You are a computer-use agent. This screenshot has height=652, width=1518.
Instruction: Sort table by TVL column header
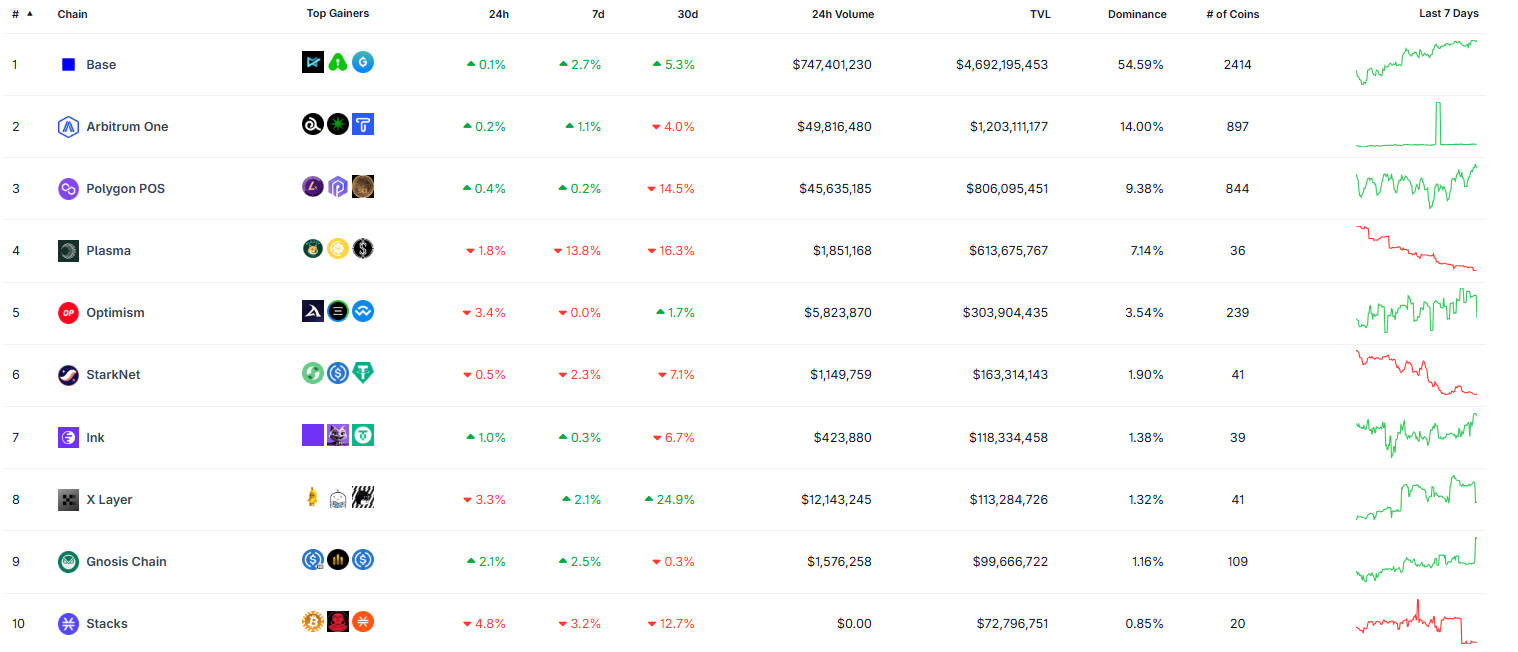(1041, 14)
